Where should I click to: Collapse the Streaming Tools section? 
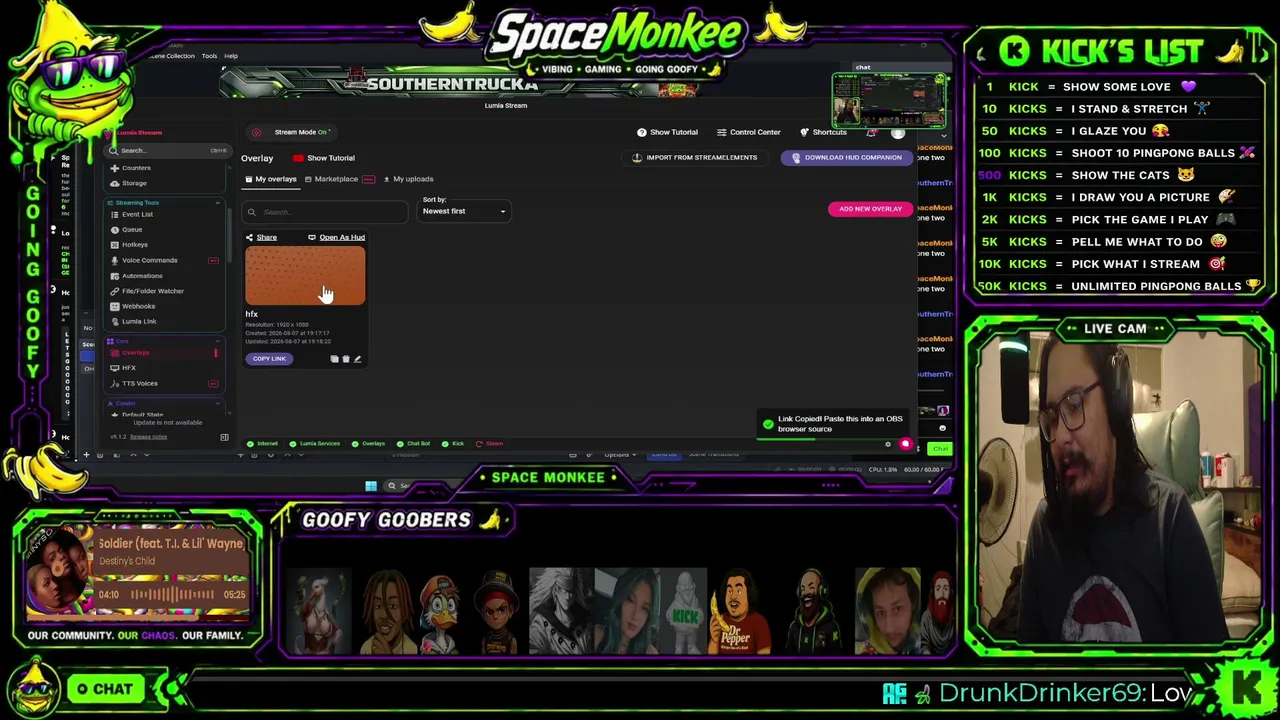217,203
